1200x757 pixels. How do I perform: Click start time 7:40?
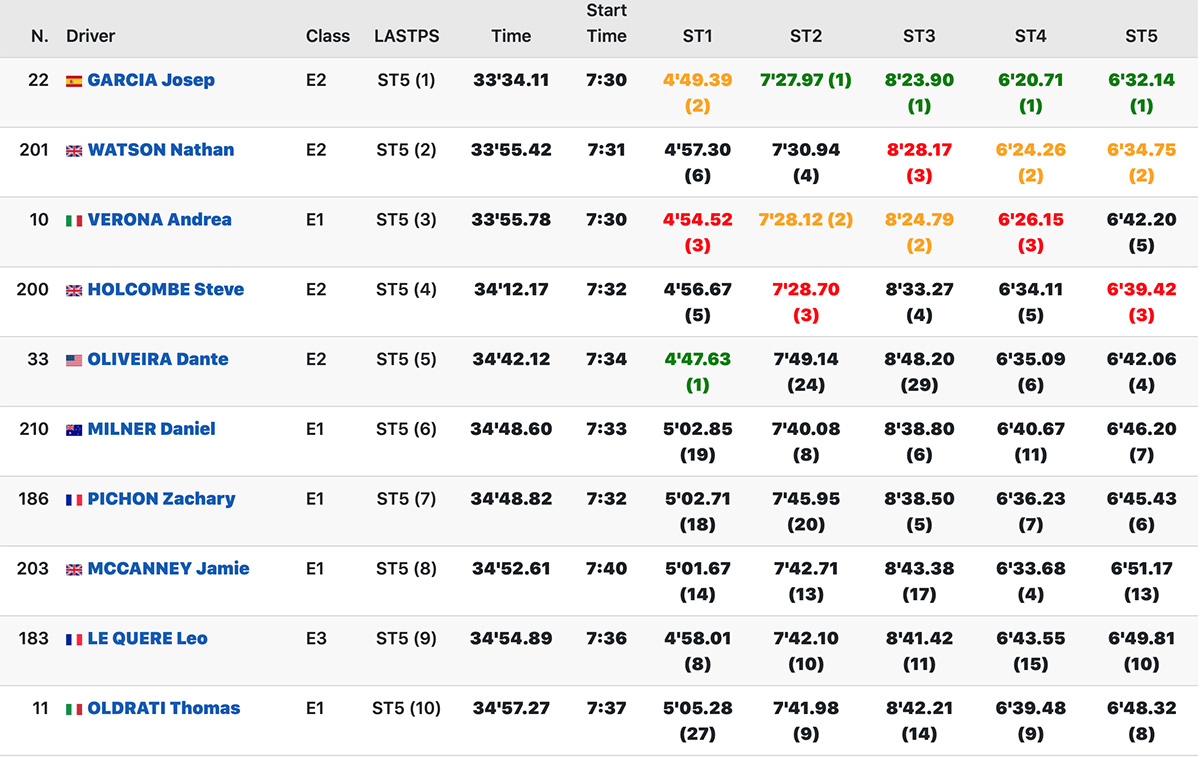click(607, 569)
